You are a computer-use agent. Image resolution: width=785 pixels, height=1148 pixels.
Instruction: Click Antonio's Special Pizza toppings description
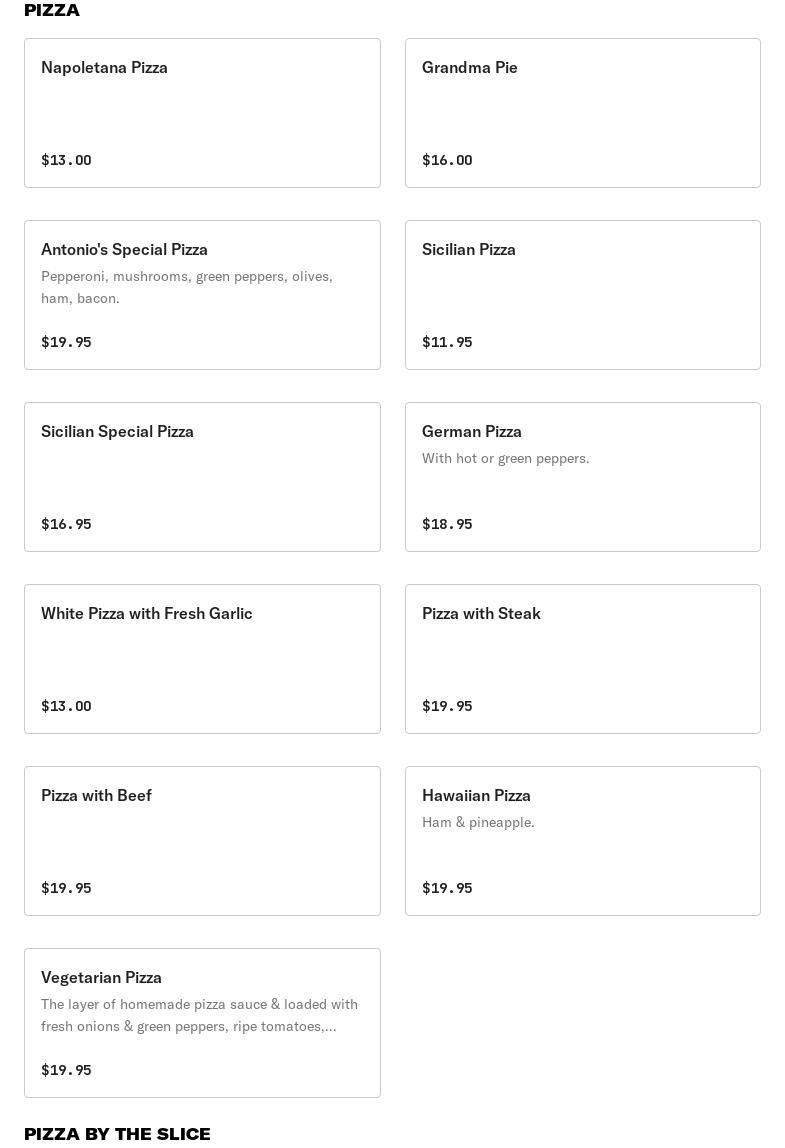[187, 287]
